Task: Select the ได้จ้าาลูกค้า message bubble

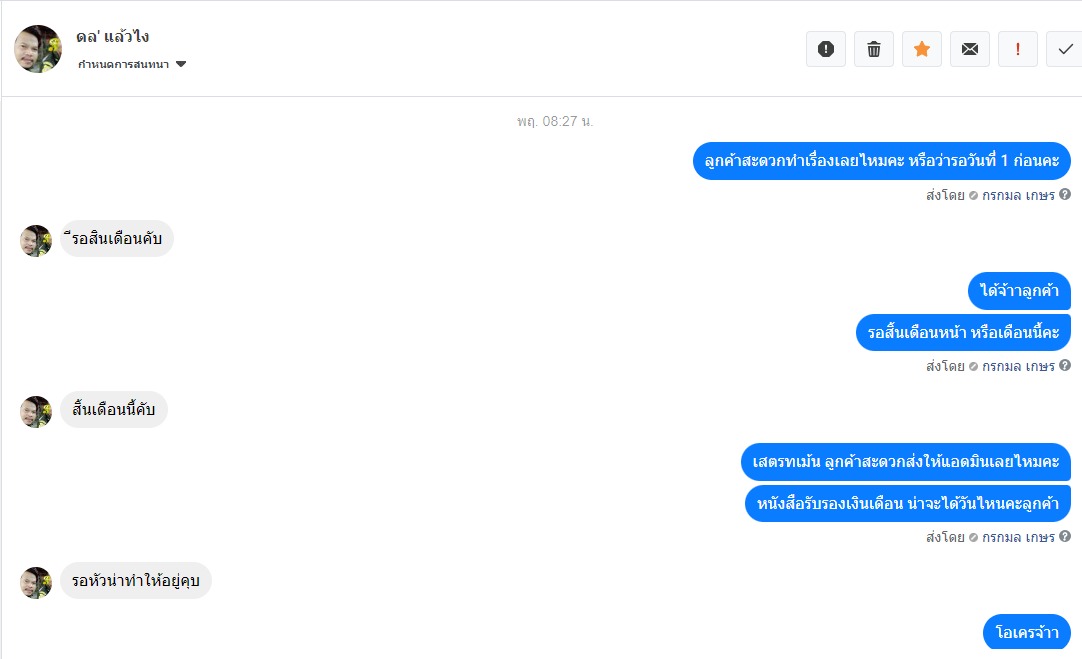Action: tap(1019, 291)
